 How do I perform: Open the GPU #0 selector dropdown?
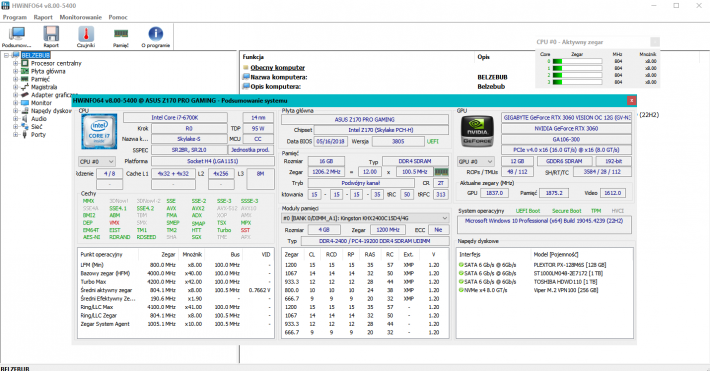point(475,161)
